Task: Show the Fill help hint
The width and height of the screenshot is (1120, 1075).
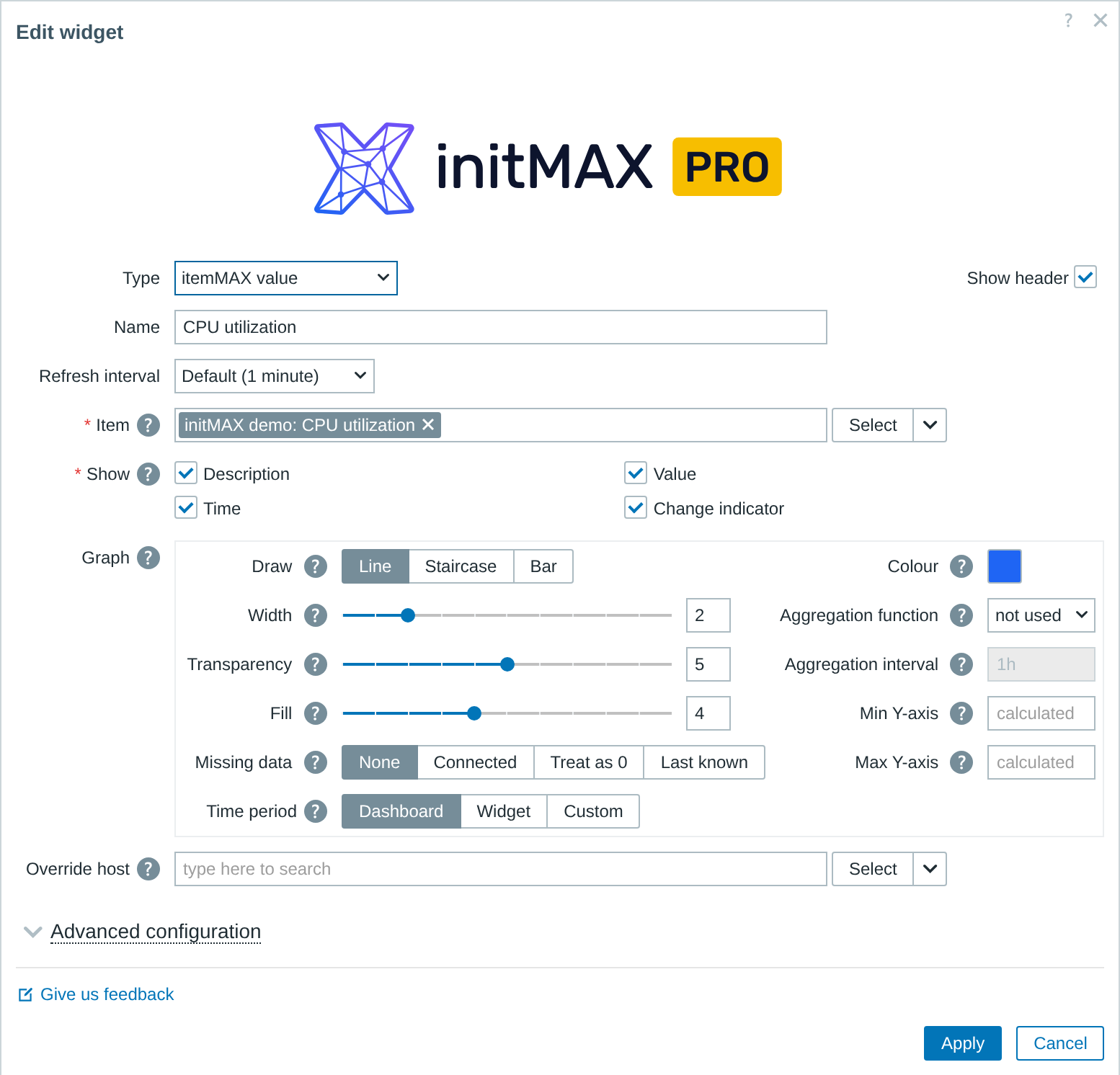Action: pyautogui.click(x=316, y=713)
